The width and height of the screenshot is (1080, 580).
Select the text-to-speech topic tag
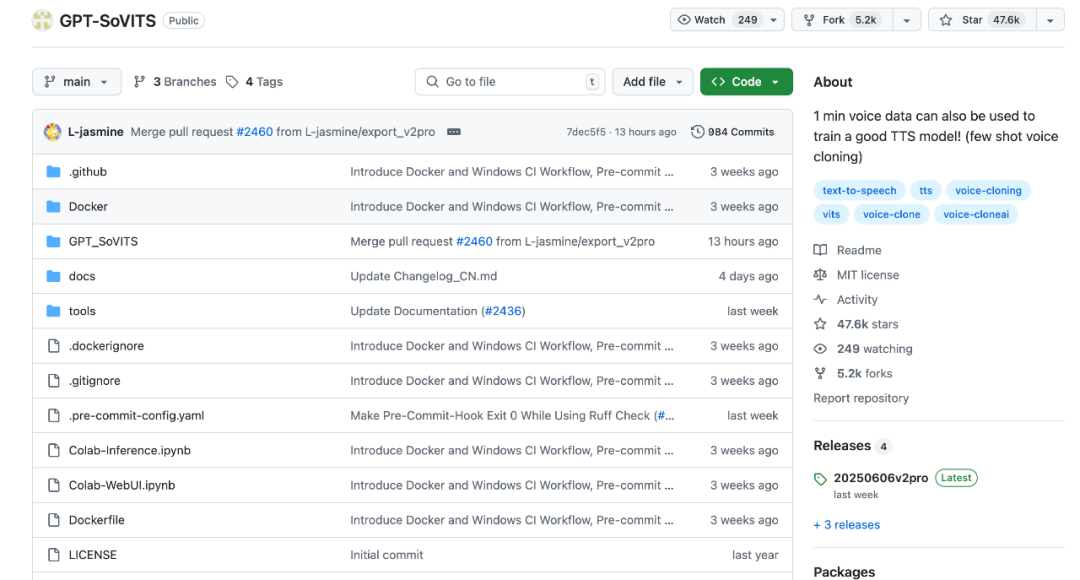(x=859, y=190)
